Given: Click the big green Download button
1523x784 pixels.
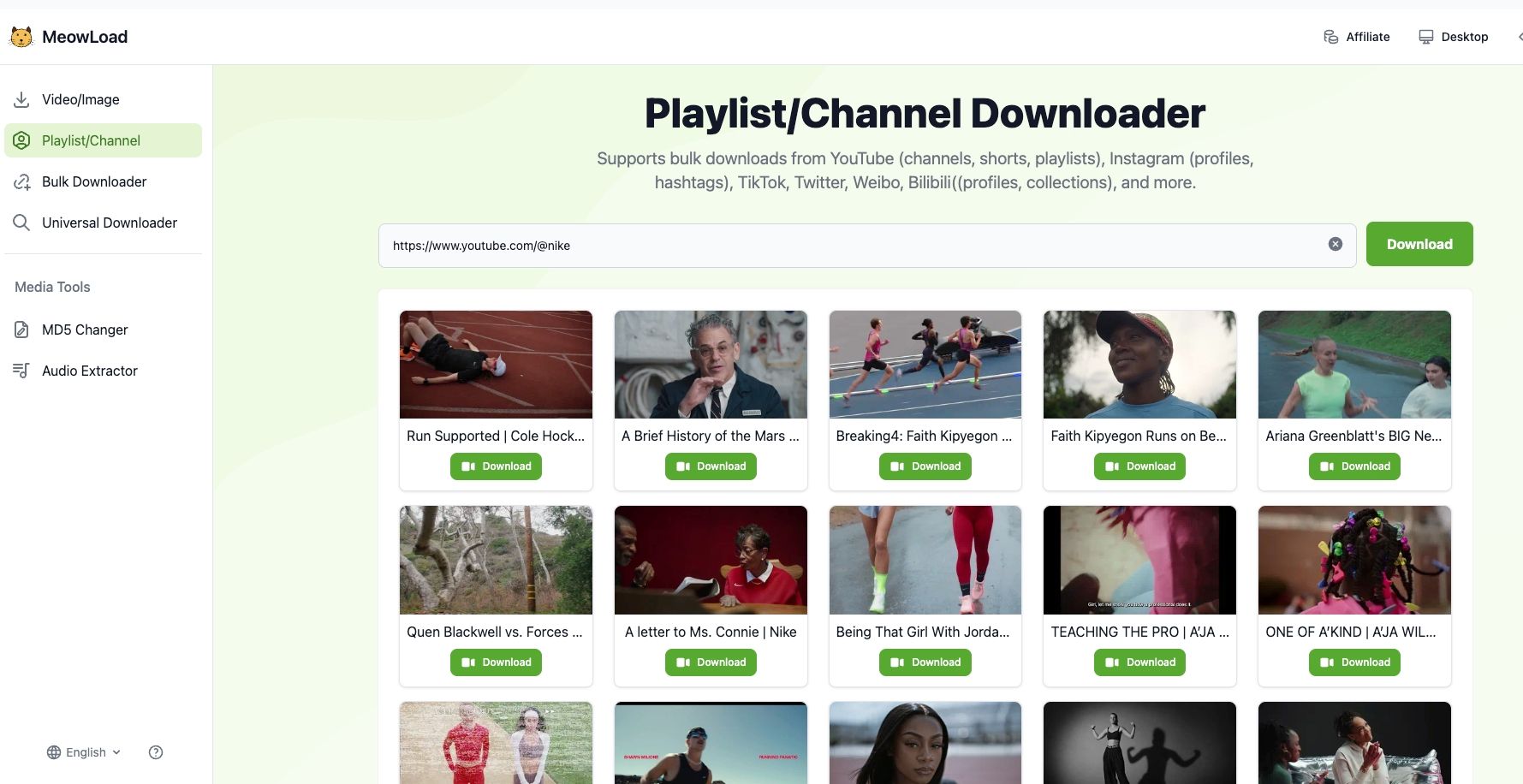Looking at the screenshot, I should point(1419,244).
